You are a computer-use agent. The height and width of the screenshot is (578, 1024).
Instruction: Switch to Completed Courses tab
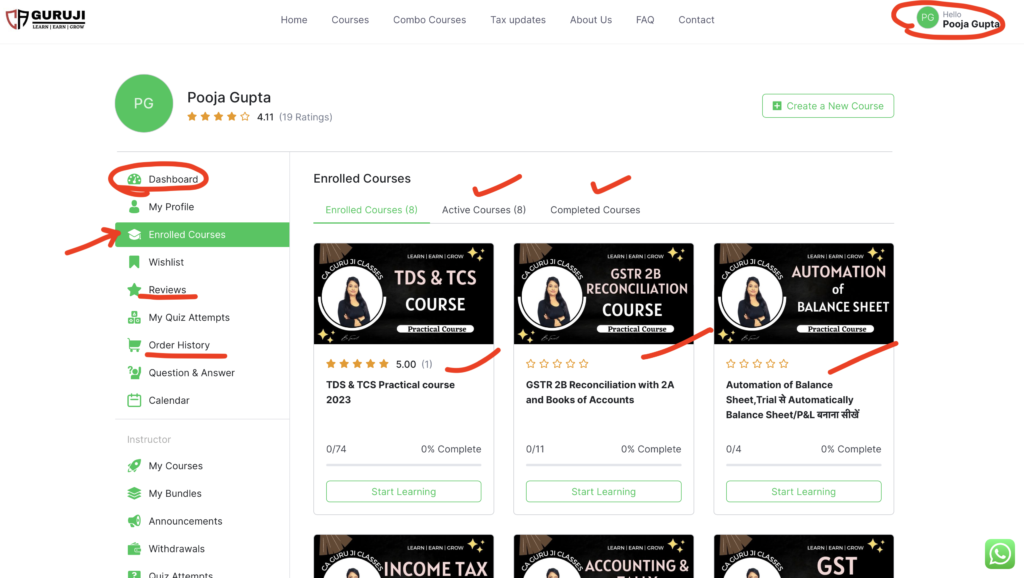tap(595, 210)
